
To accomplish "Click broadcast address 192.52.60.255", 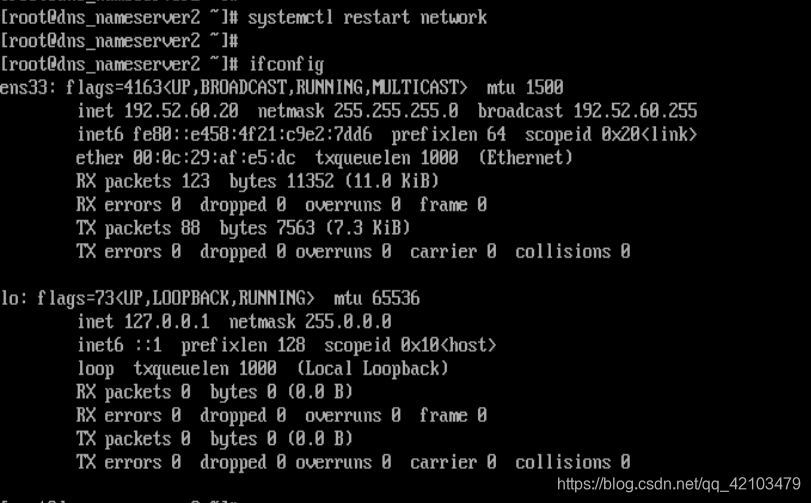I will 635,111.
